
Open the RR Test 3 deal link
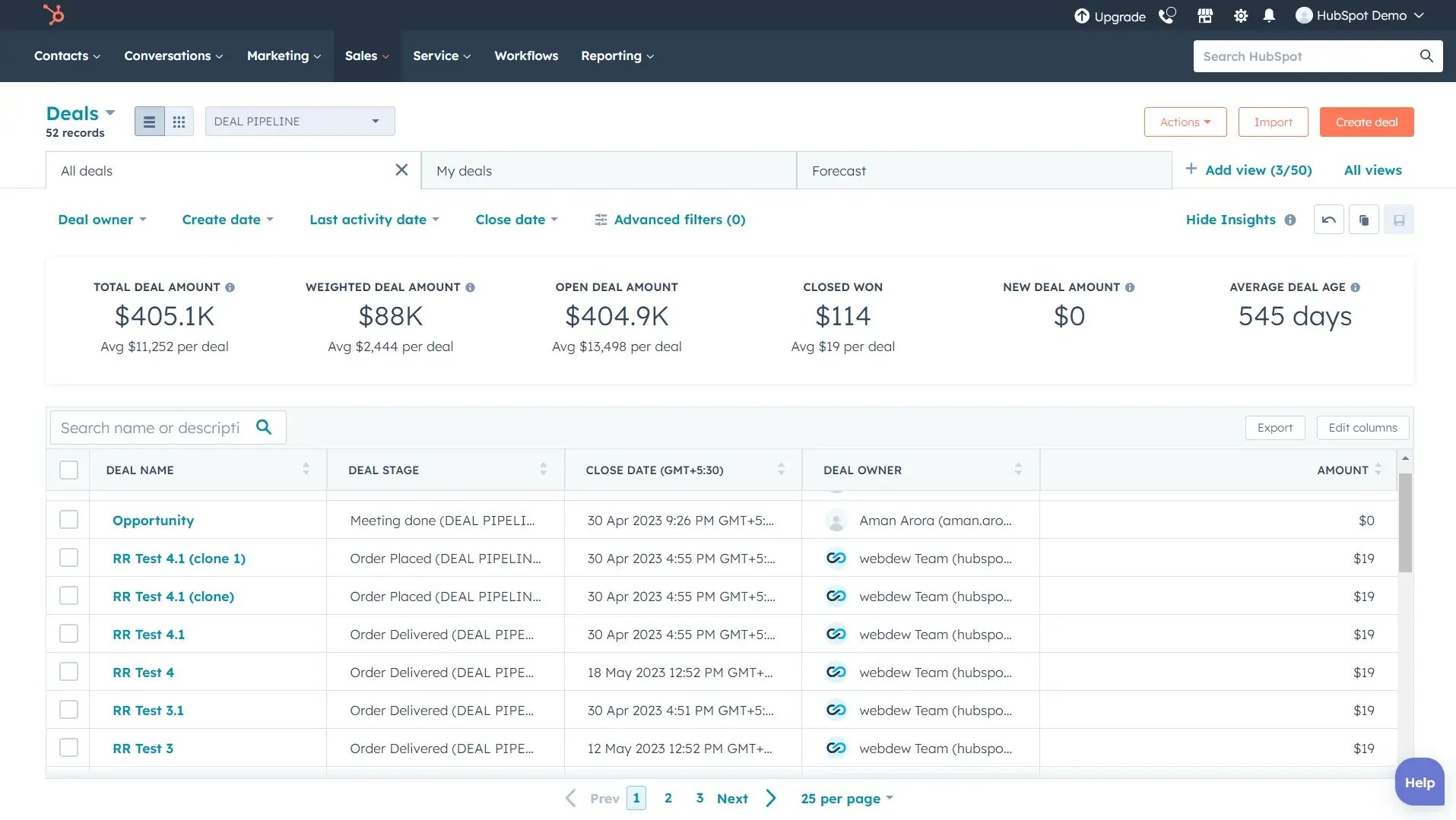click(x=142, y=748)
